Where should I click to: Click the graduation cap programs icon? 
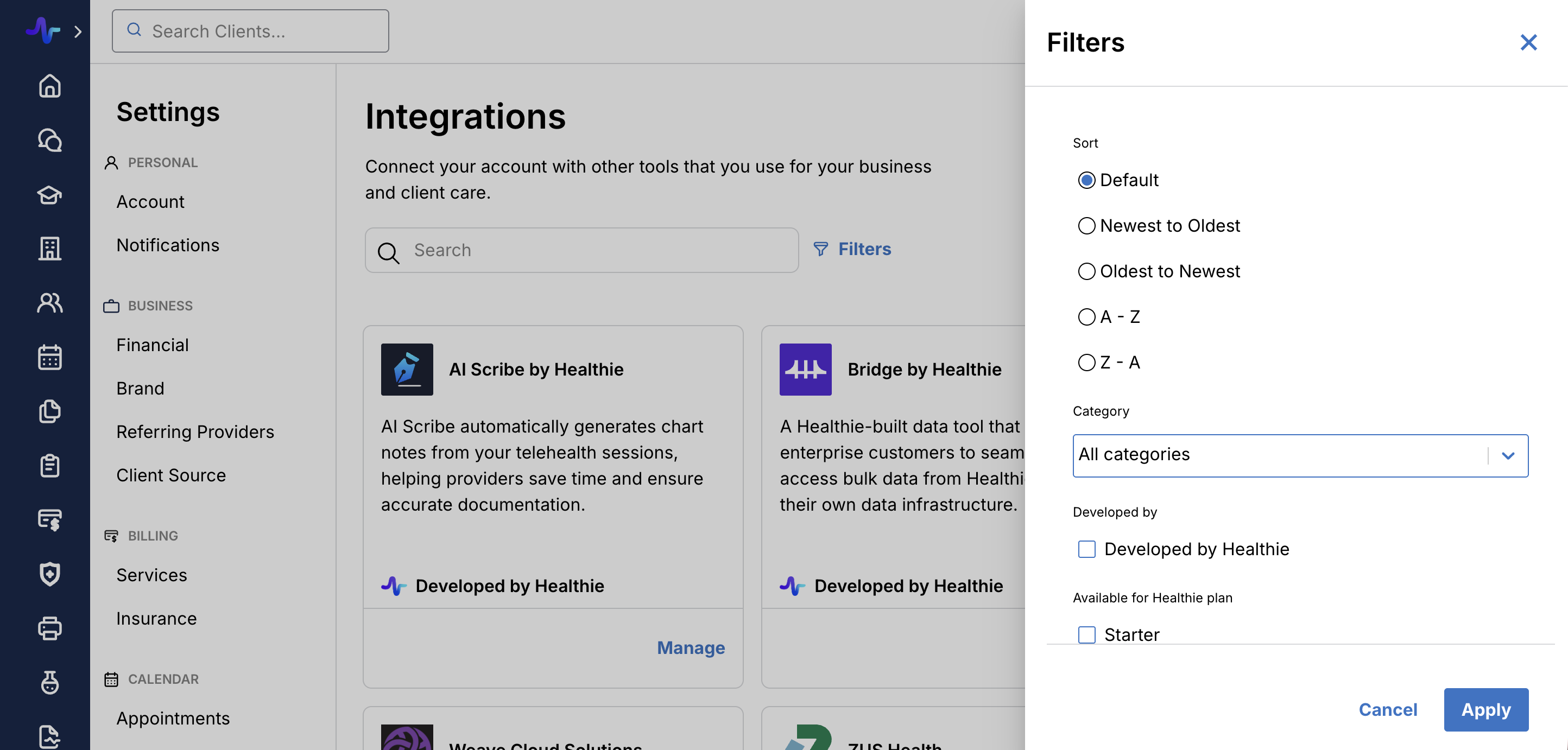[x=49, y=195]
